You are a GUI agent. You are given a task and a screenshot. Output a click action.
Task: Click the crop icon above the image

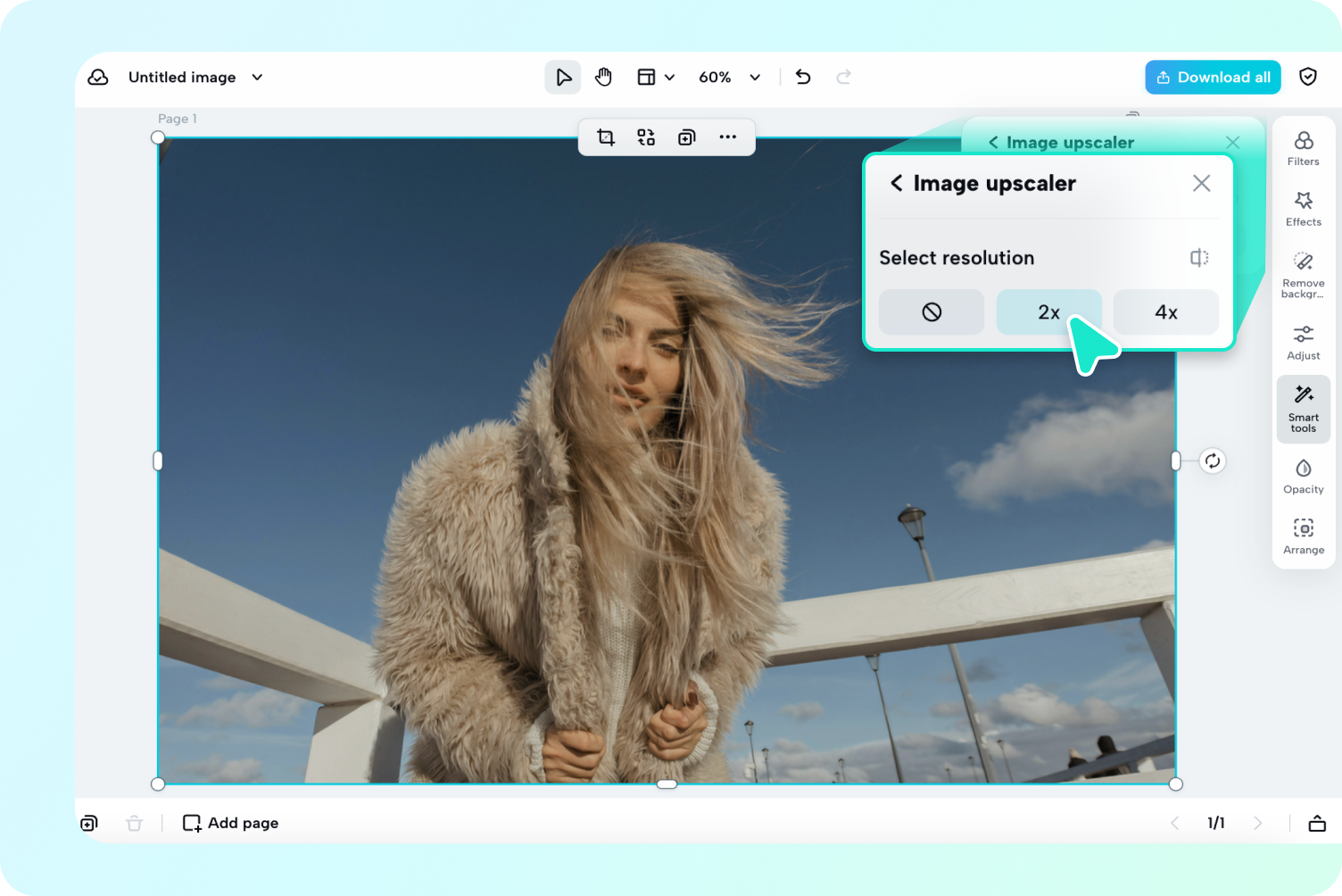[606, 137]
